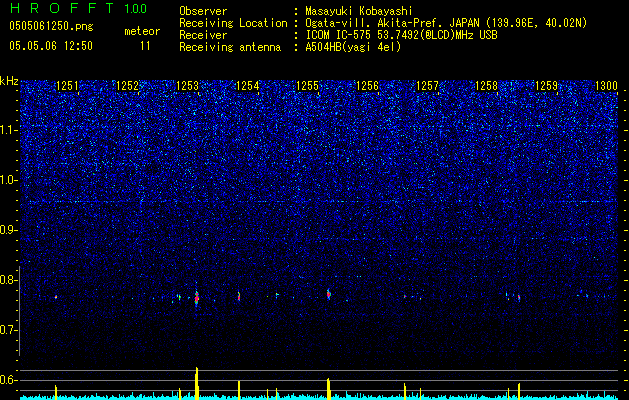
Task: Click the 1252 time marker
Action: [128, 86]
